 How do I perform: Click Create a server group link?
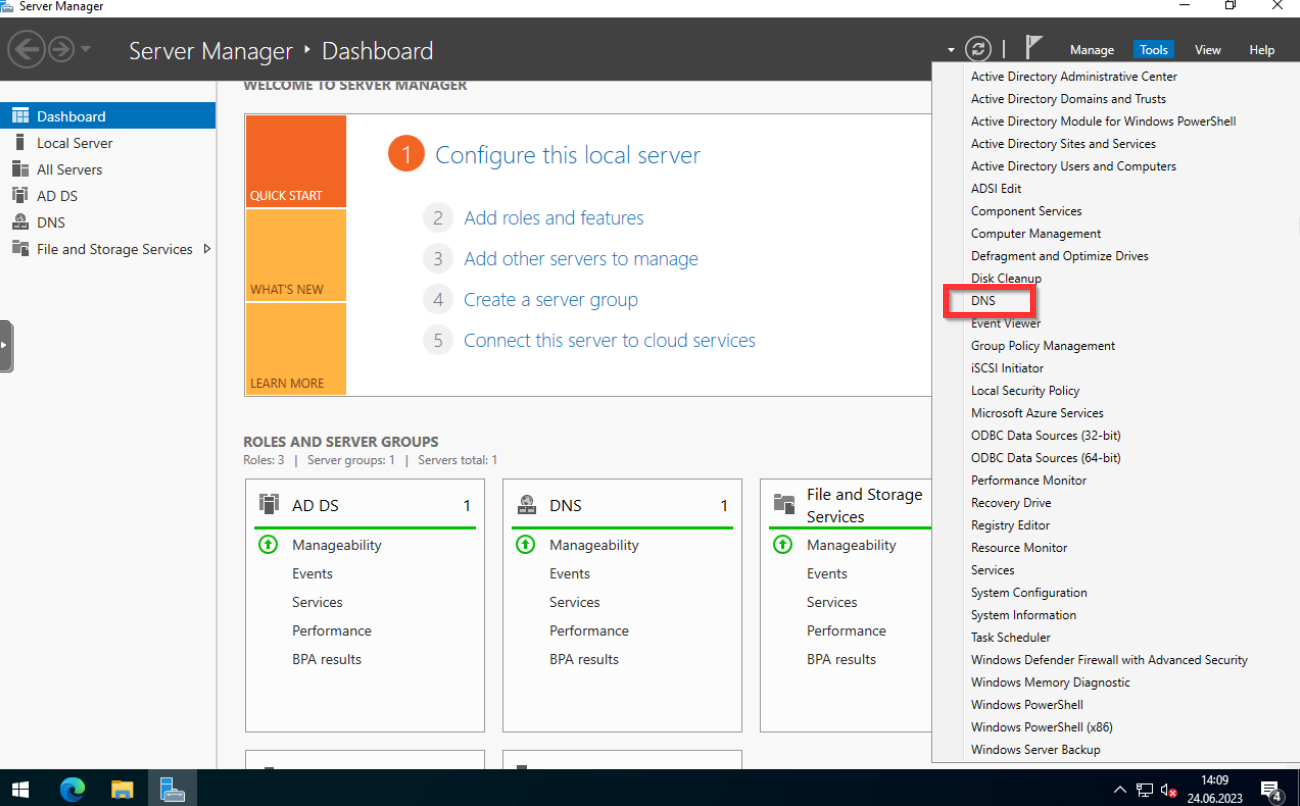point(551,300)
